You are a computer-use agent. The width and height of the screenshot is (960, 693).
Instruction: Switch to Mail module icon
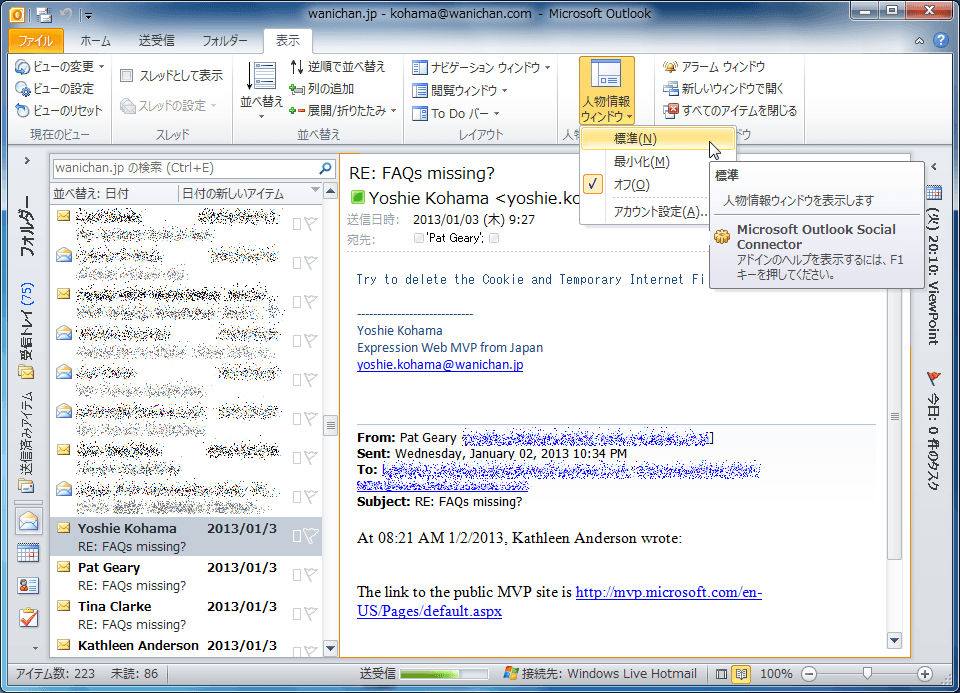point(28,521)
